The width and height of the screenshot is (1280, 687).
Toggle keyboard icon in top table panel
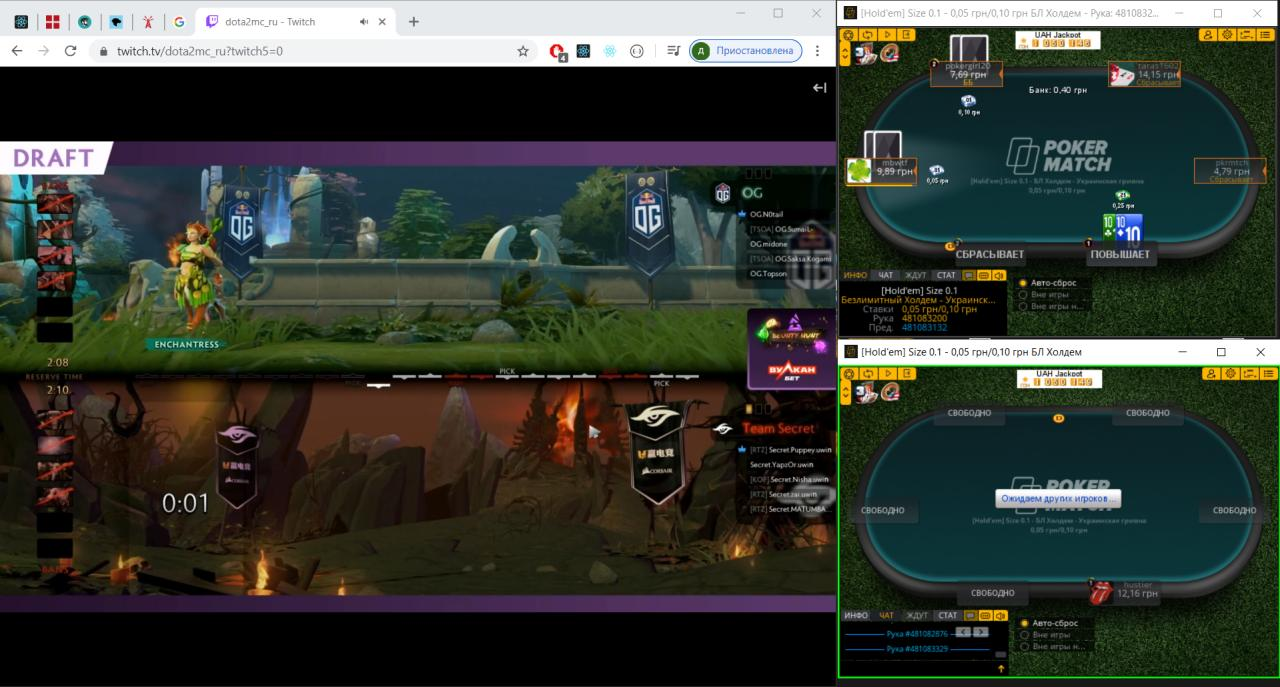[984, 275]
